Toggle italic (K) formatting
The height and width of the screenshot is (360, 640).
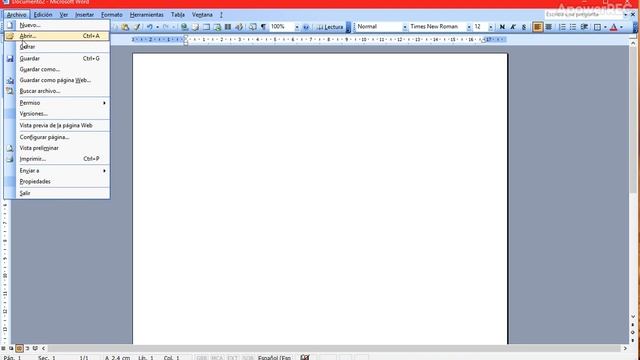pyautogui.click(x=513, y=27)
